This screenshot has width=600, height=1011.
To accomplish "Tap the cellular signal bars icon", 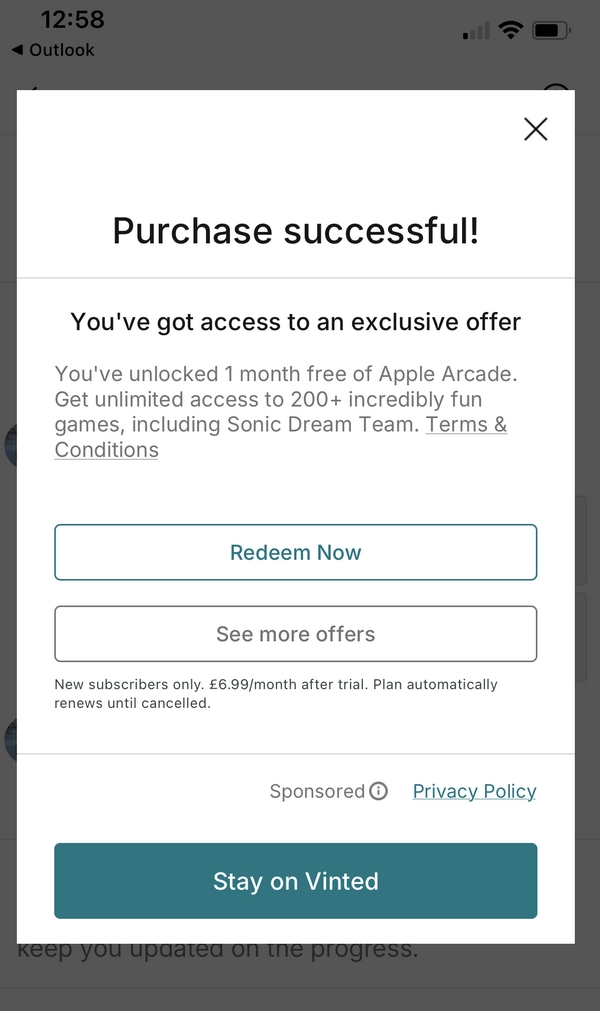I will (x=476, y=32).
